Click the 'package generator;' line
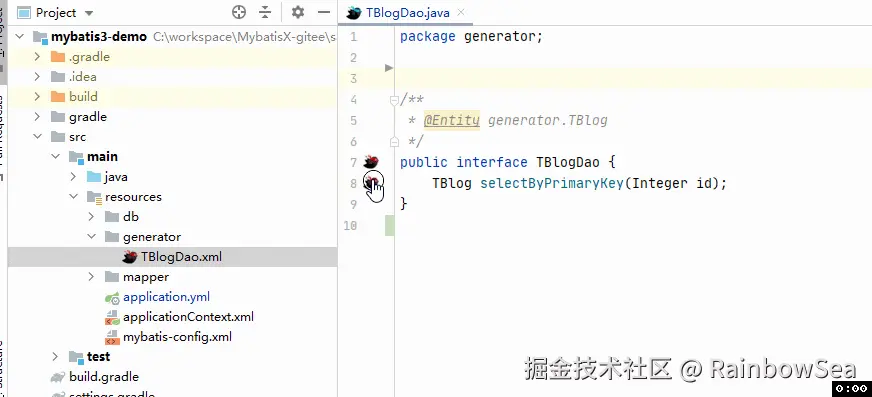Image resolution: width=872 pixels, height=397 pixels. click(x=471, y=37)
